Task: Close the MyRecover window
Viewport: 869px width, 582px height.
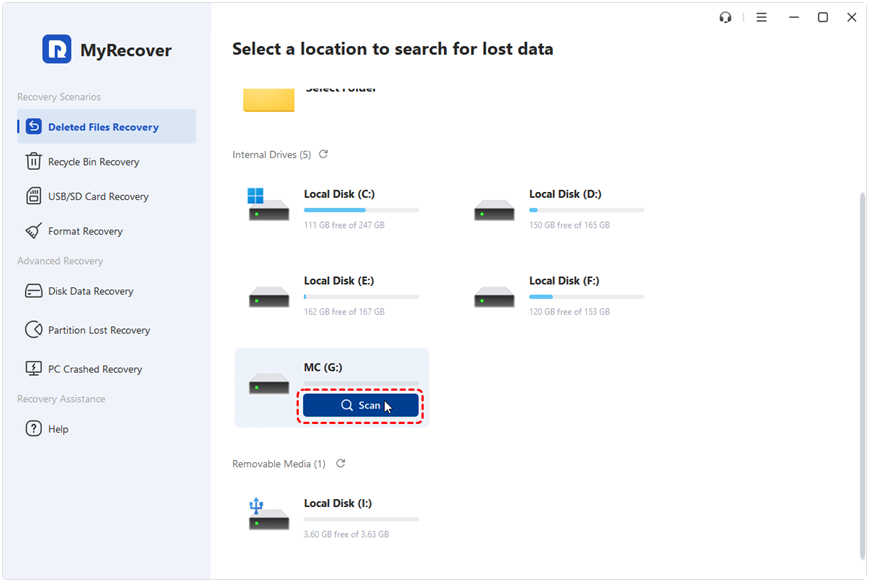Action: 852,18
